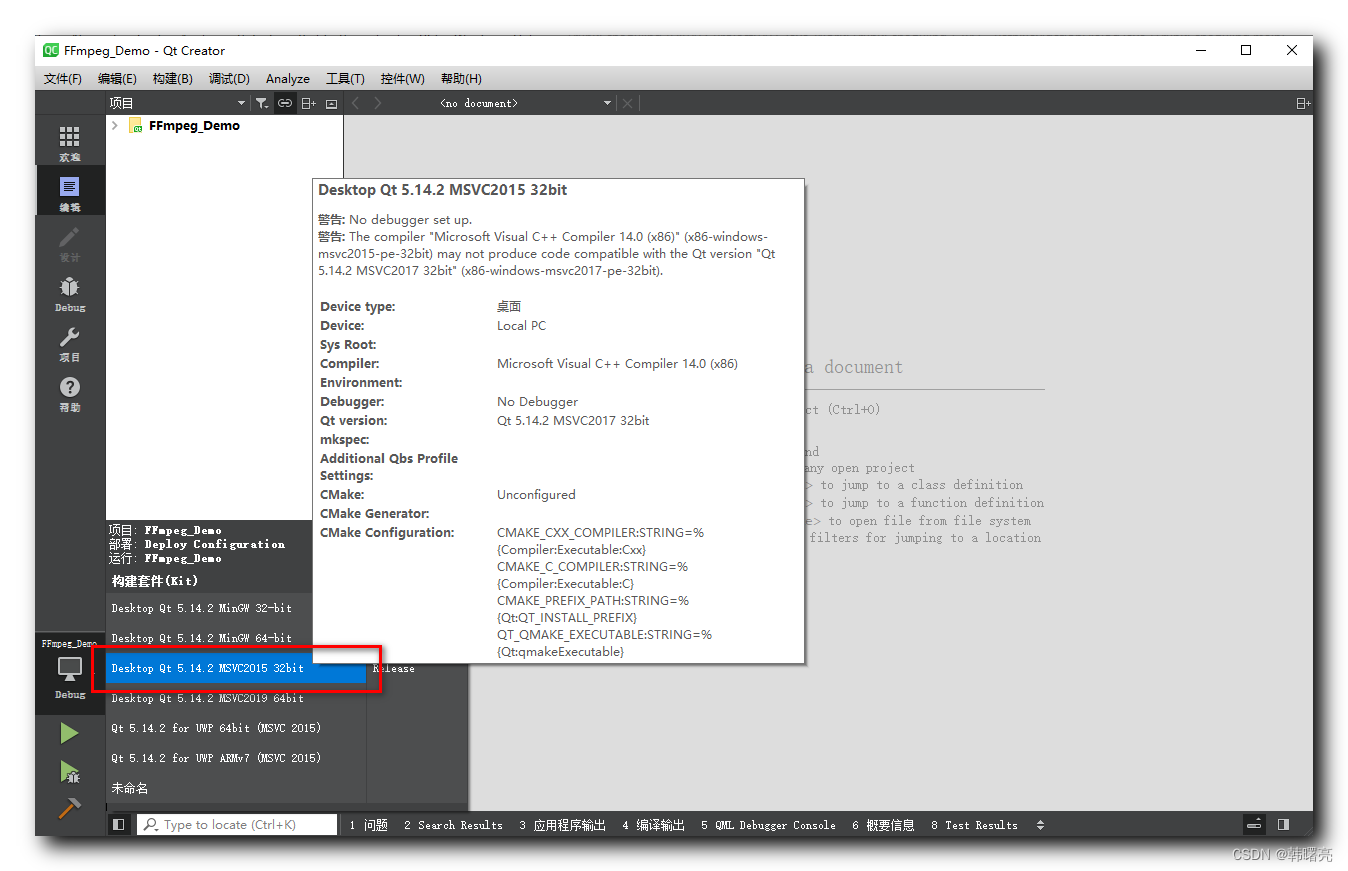
Task: Open the 项目 pane selector dropdown
Action: point(175,102)
